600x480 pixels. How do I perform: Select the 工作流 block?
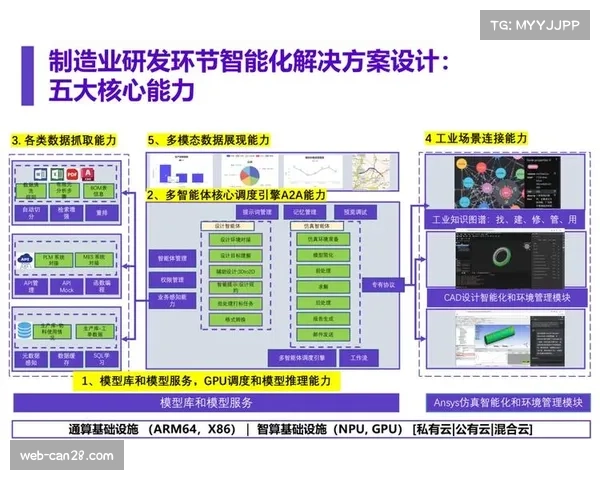(359, 358)
